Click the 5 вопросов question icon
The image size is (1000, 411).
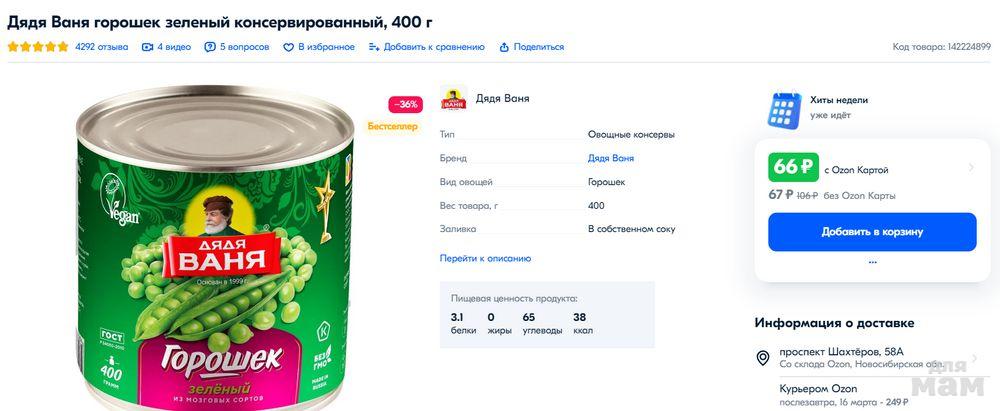[x=210, y=47]
